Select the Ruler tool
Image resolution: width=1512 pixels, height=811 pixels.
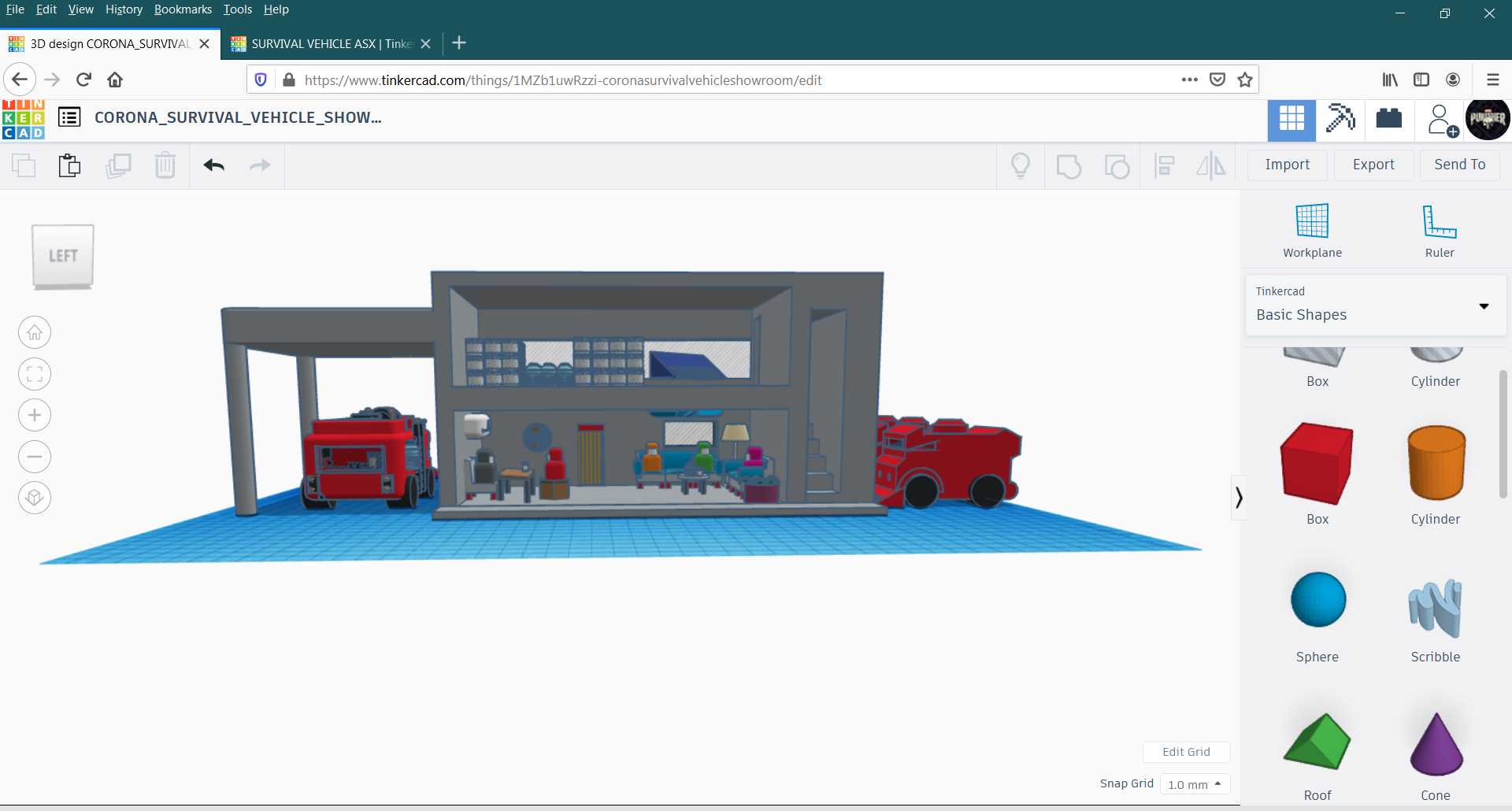pos(1440,230)
